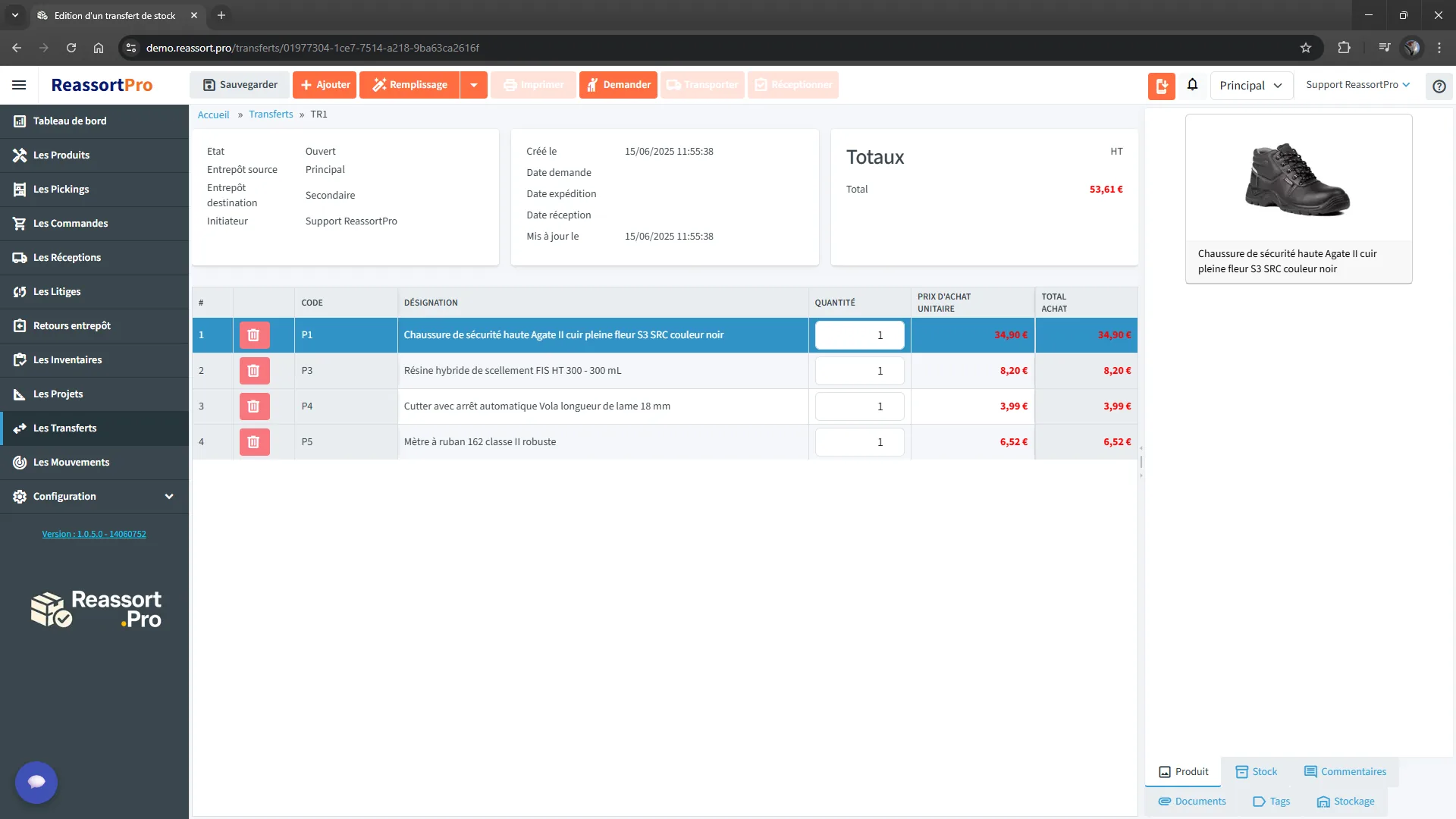Click the browser home icon
The image size is (1456, 819).
coord(99,48)
